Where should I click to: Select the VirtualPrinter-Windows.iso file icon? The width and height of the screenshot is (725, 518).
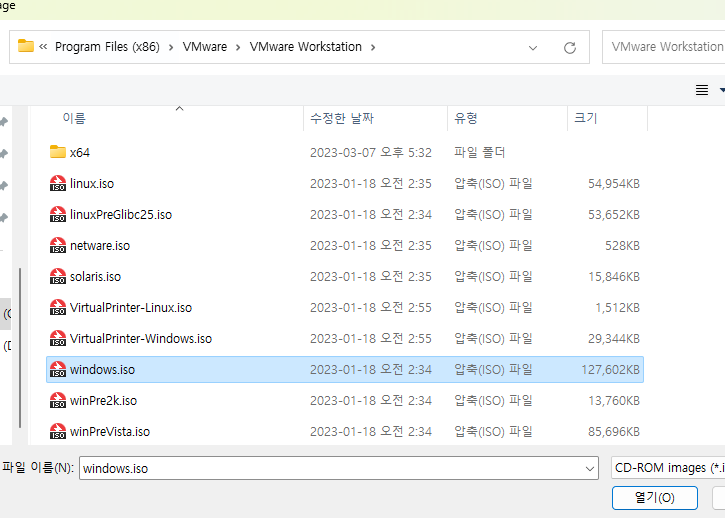[58, 338]
